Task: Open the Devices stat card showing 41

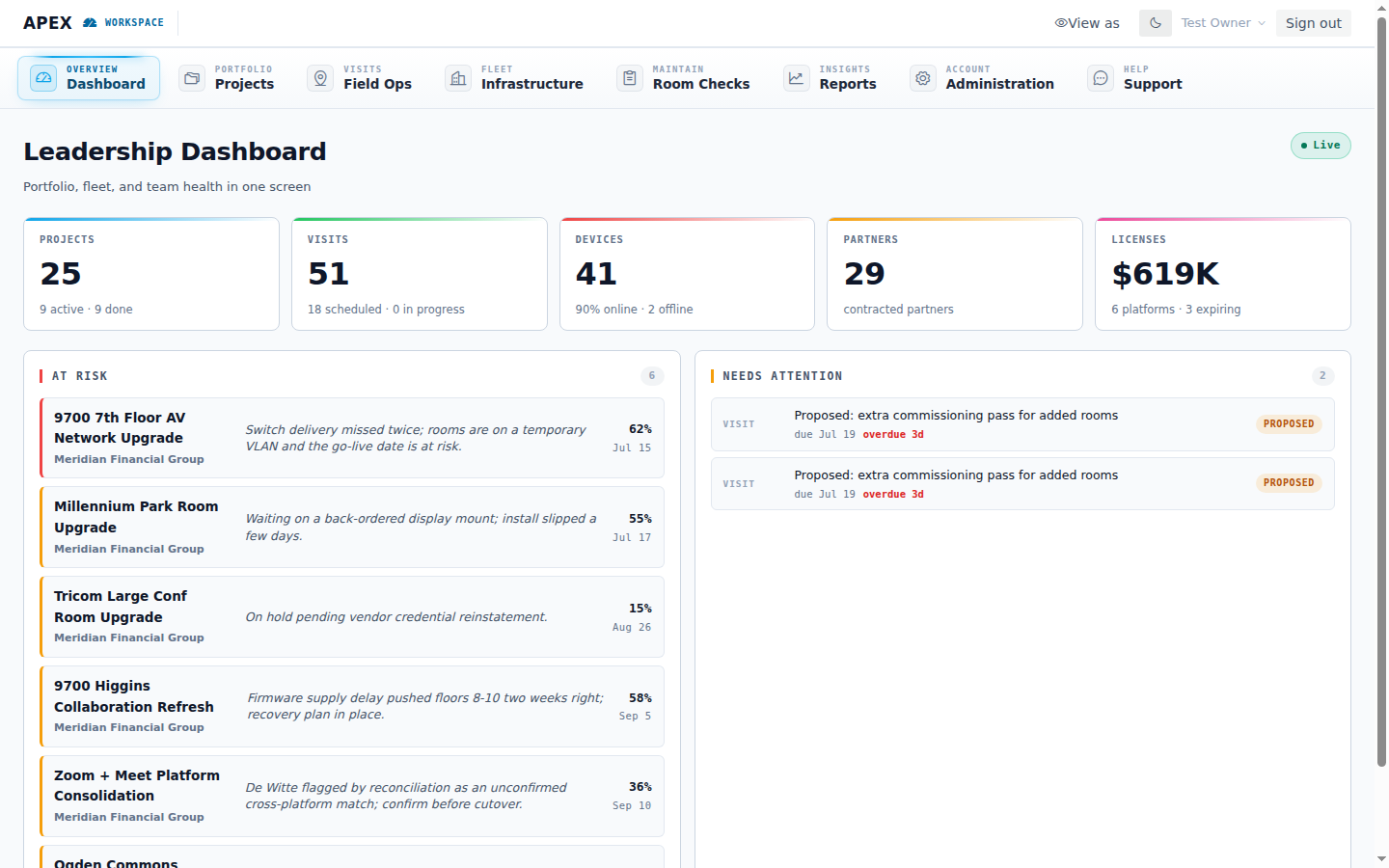Action: 687,274
